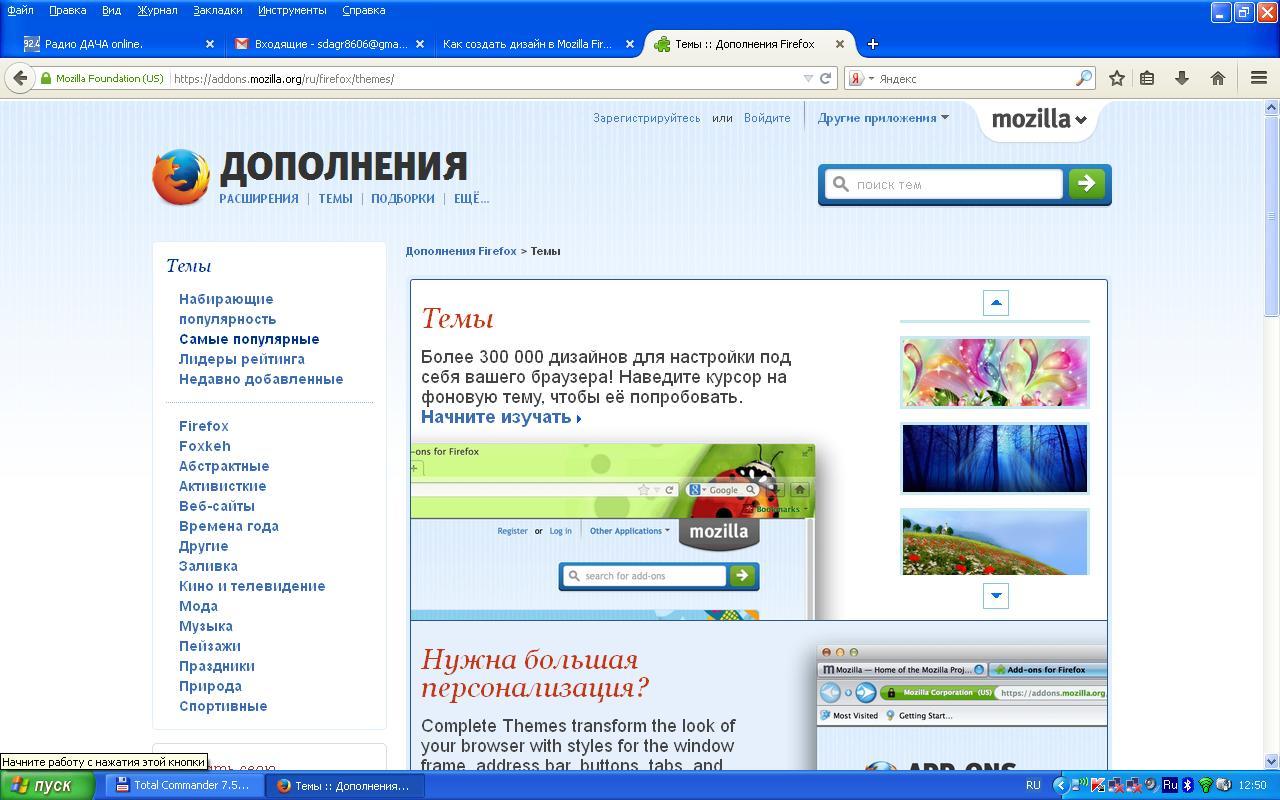Select Самые популярные in sidebar

[249, 339]
